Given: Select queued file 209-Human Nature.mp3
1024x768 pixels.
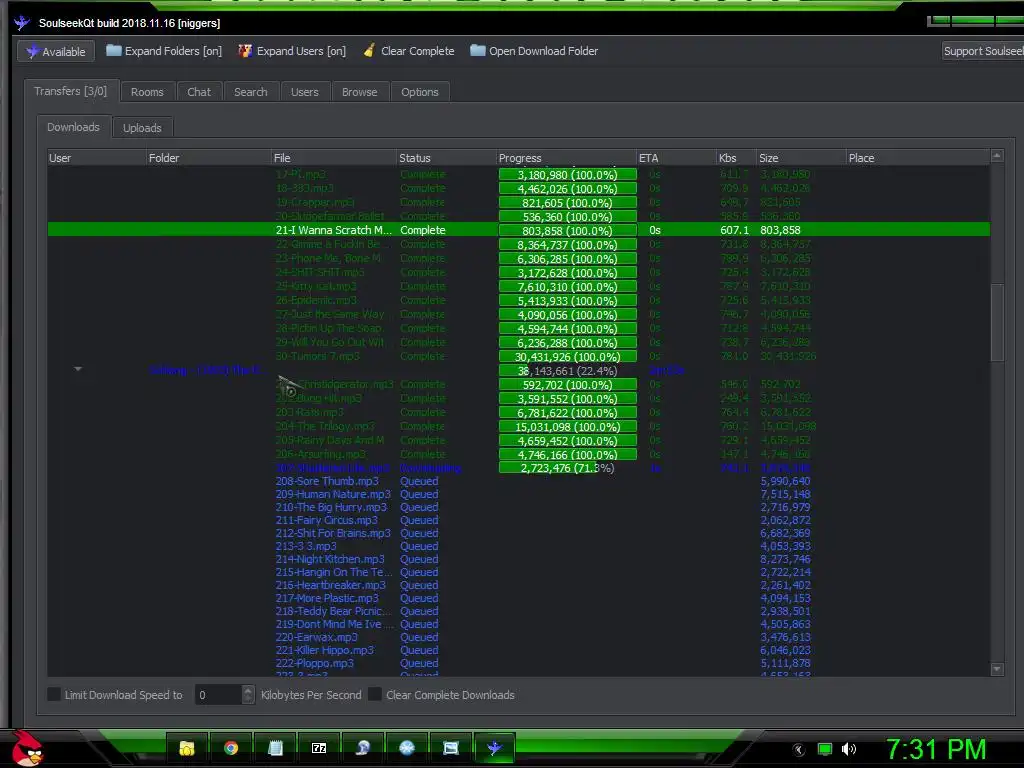Looking at the screenshot, I should tap(333, 494).
